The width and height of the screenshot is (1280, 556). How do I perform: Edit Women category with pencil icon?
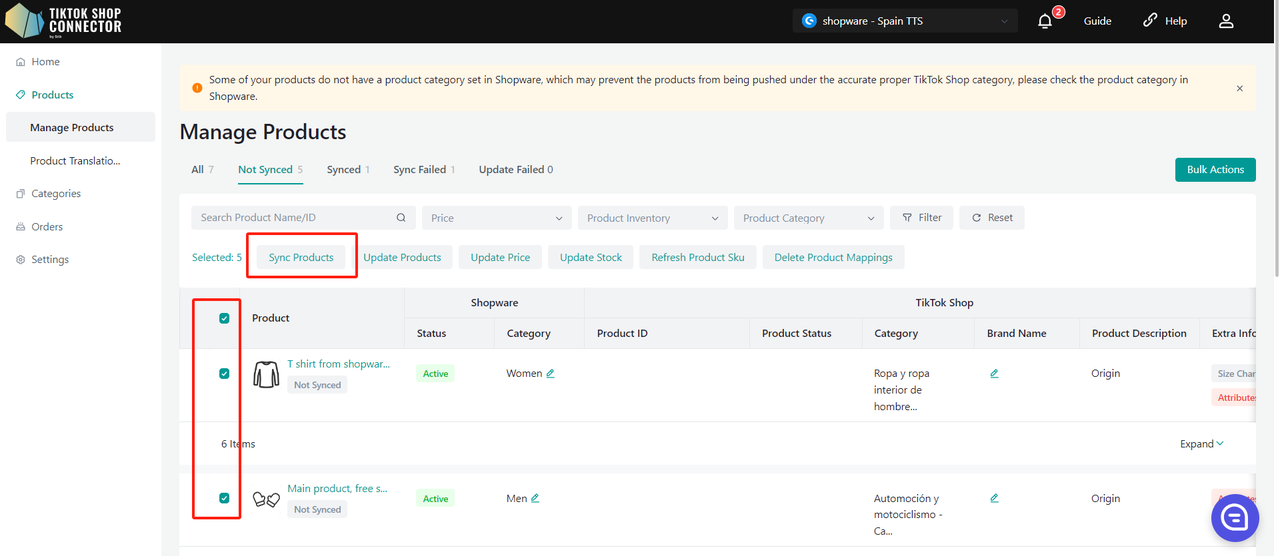(550, 373)
